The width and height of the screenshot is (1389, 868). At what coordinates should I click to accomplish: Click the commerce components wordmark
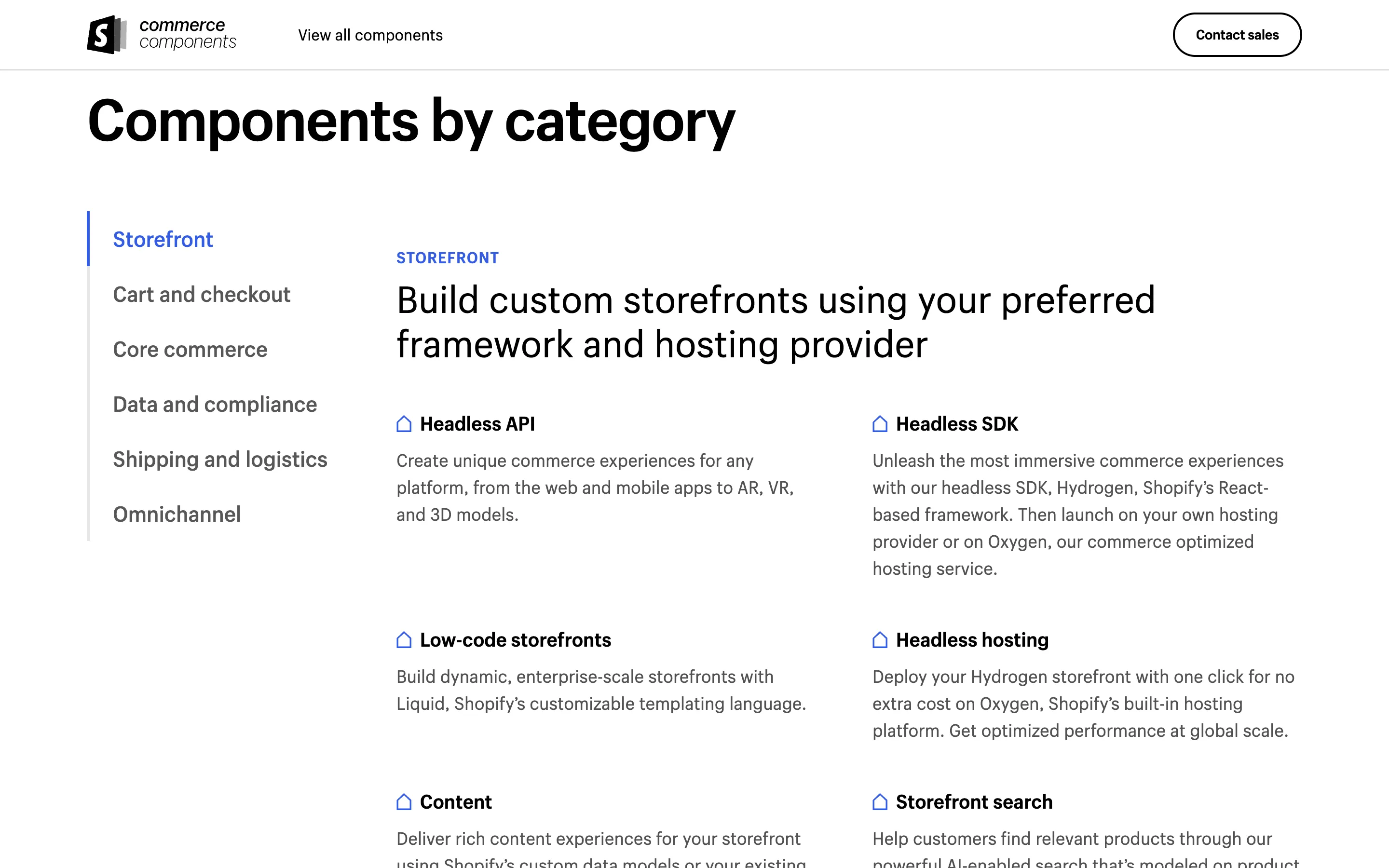point(187,34)
